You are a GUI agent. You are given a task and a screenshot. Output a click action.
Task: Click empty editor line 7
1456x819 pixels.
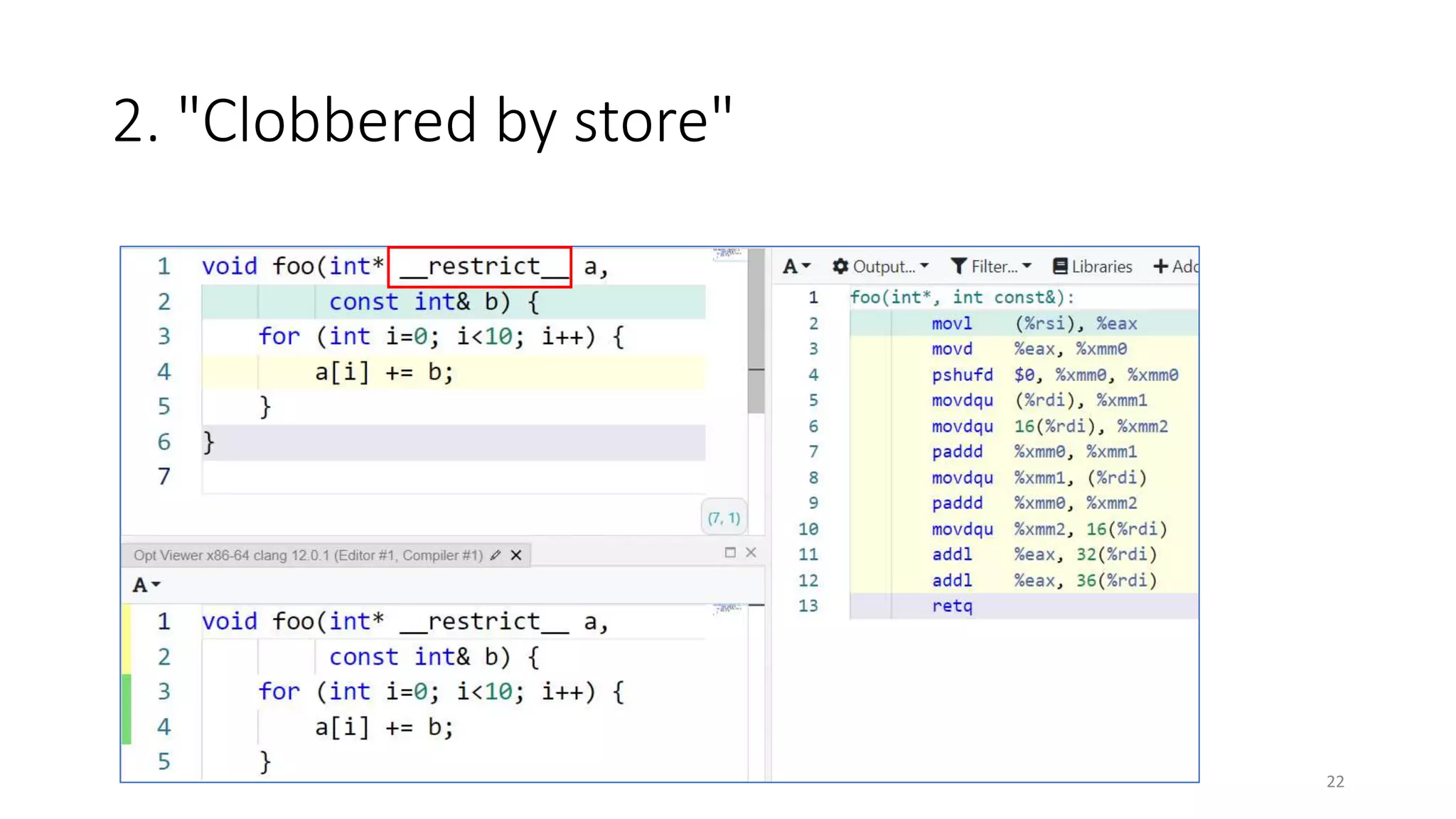coord(454,476)
